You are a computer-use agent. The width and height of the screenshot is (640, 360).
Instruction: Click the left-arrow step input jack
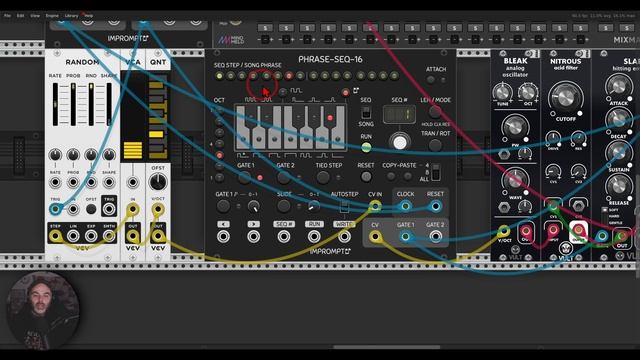click(223, 236)
